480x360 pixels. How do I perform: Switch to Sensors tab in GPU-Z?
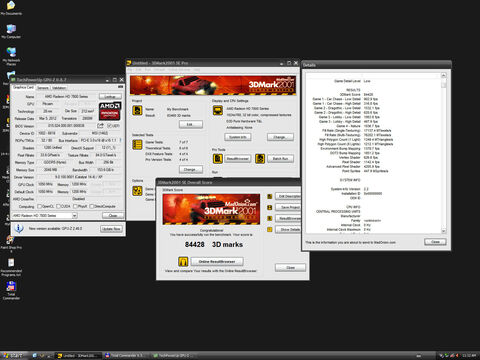click(x=43, y=88)
